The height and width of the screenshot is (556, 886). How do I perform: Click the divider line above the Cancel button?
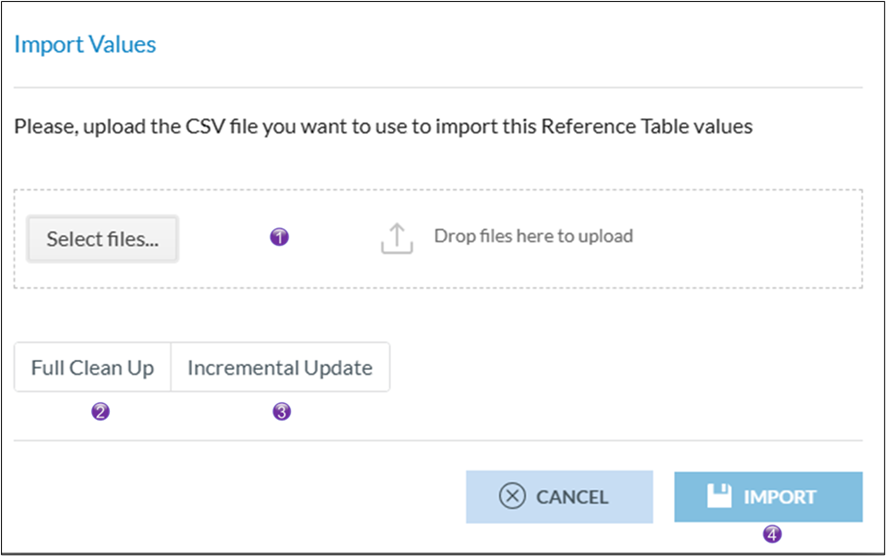tap(438, 440)
